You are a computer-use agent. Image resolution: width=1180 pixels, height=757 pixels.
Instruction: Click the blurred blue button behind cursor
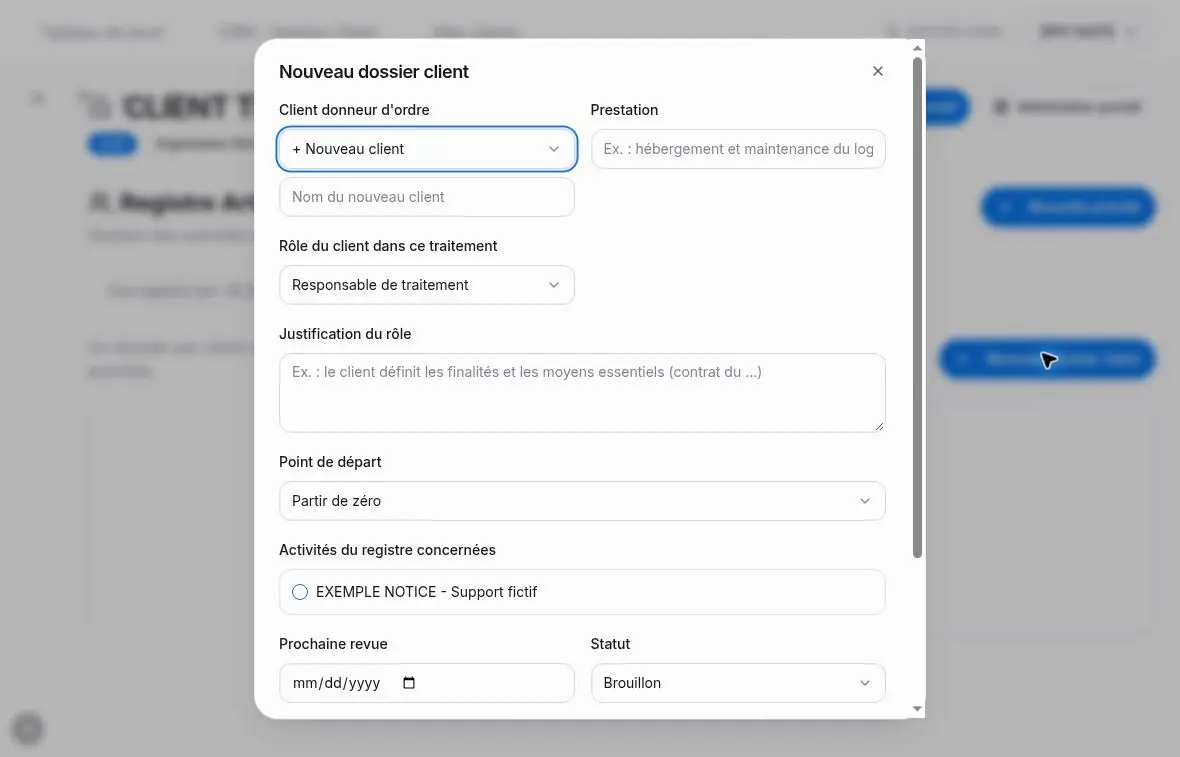[x=1047, y=359]
